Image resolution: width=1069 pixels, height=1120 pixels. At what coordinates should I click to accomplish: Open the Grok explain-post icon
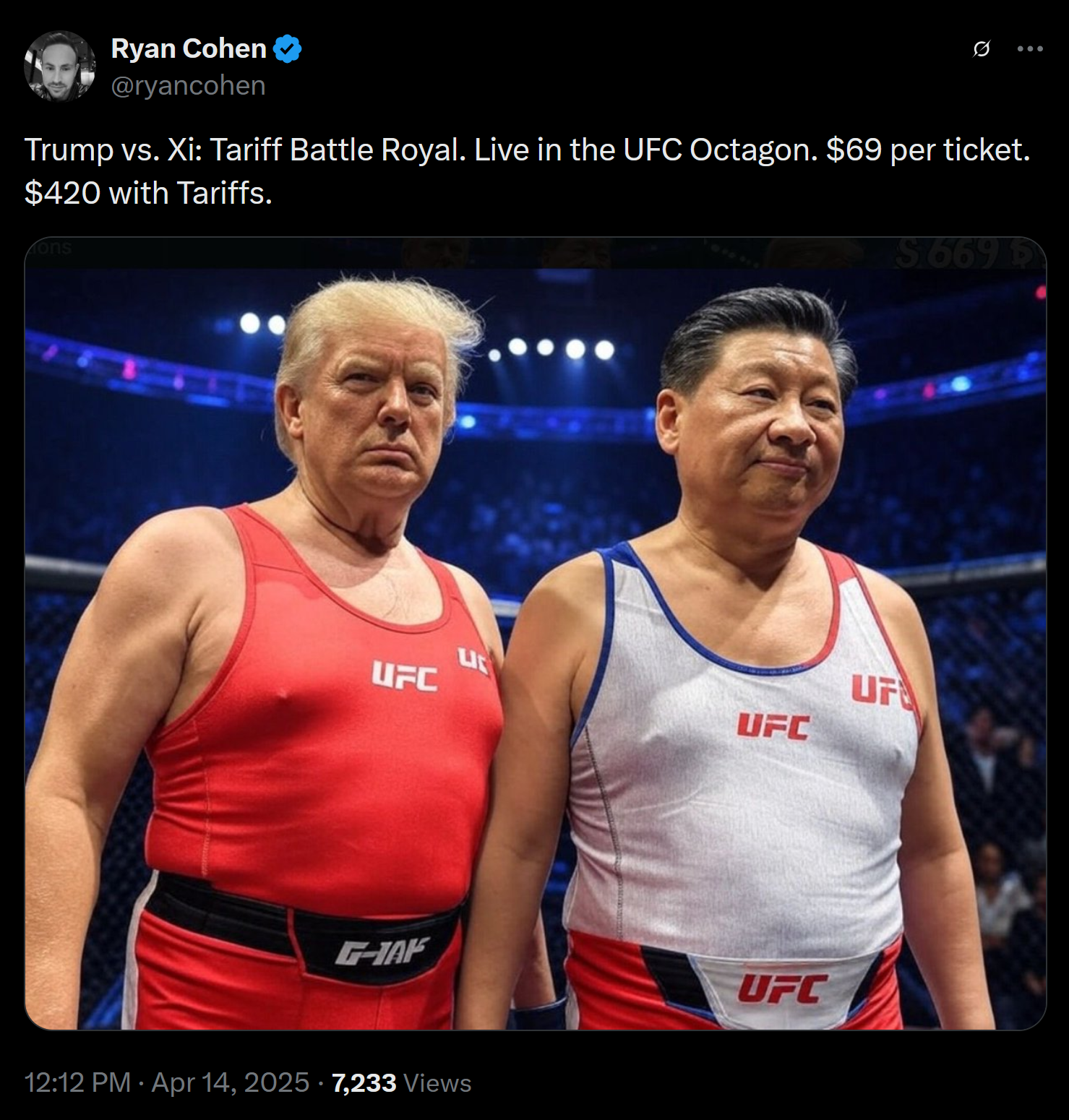[x=981, y=49]
